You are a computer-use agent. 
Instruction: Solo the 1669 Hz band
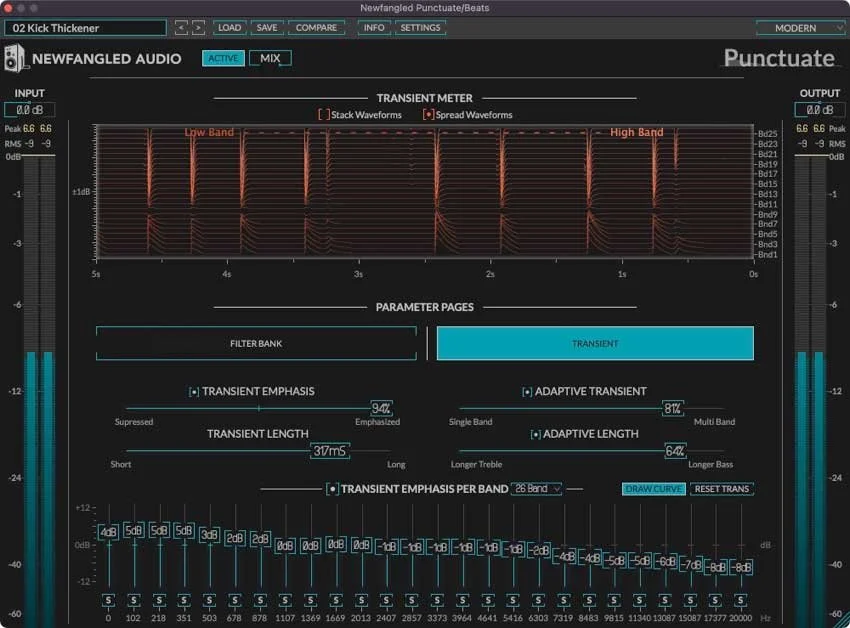(336, 600)
